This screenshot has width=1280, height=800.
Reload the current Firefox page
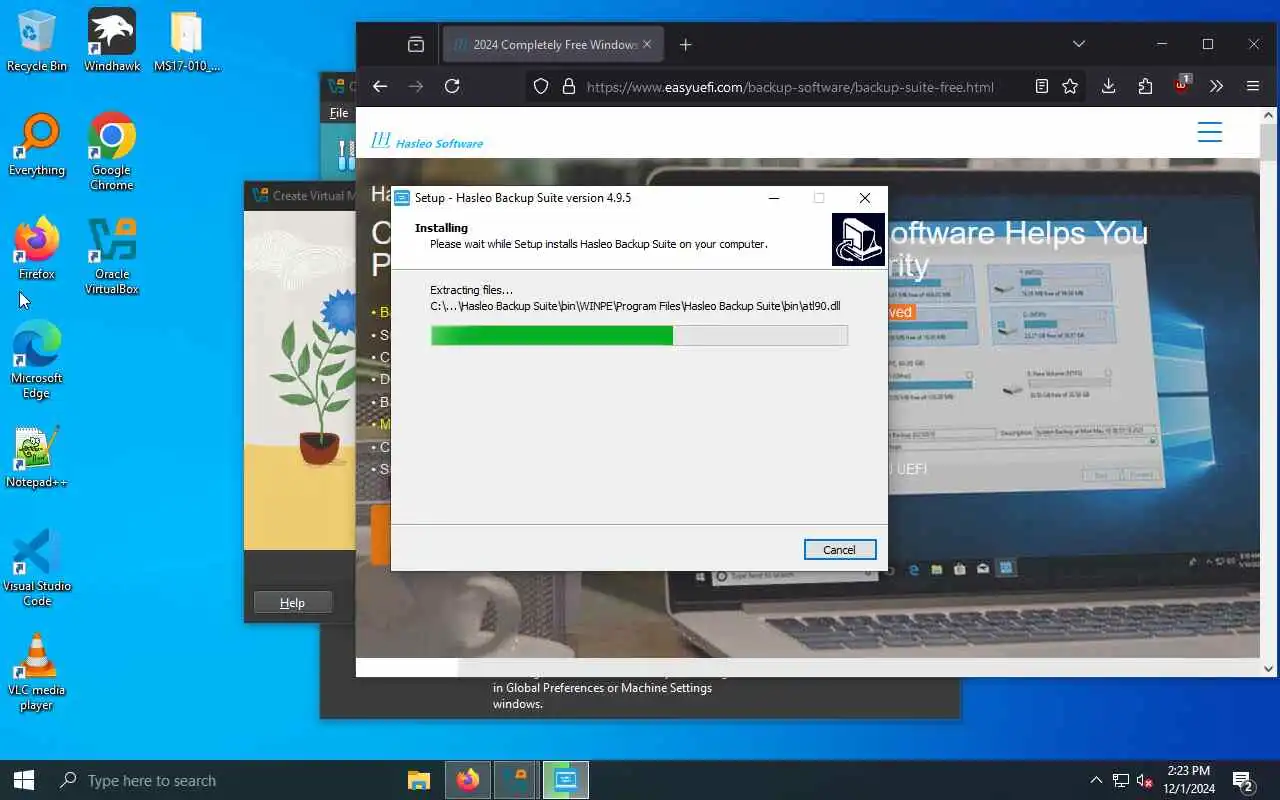coord(452,87)
